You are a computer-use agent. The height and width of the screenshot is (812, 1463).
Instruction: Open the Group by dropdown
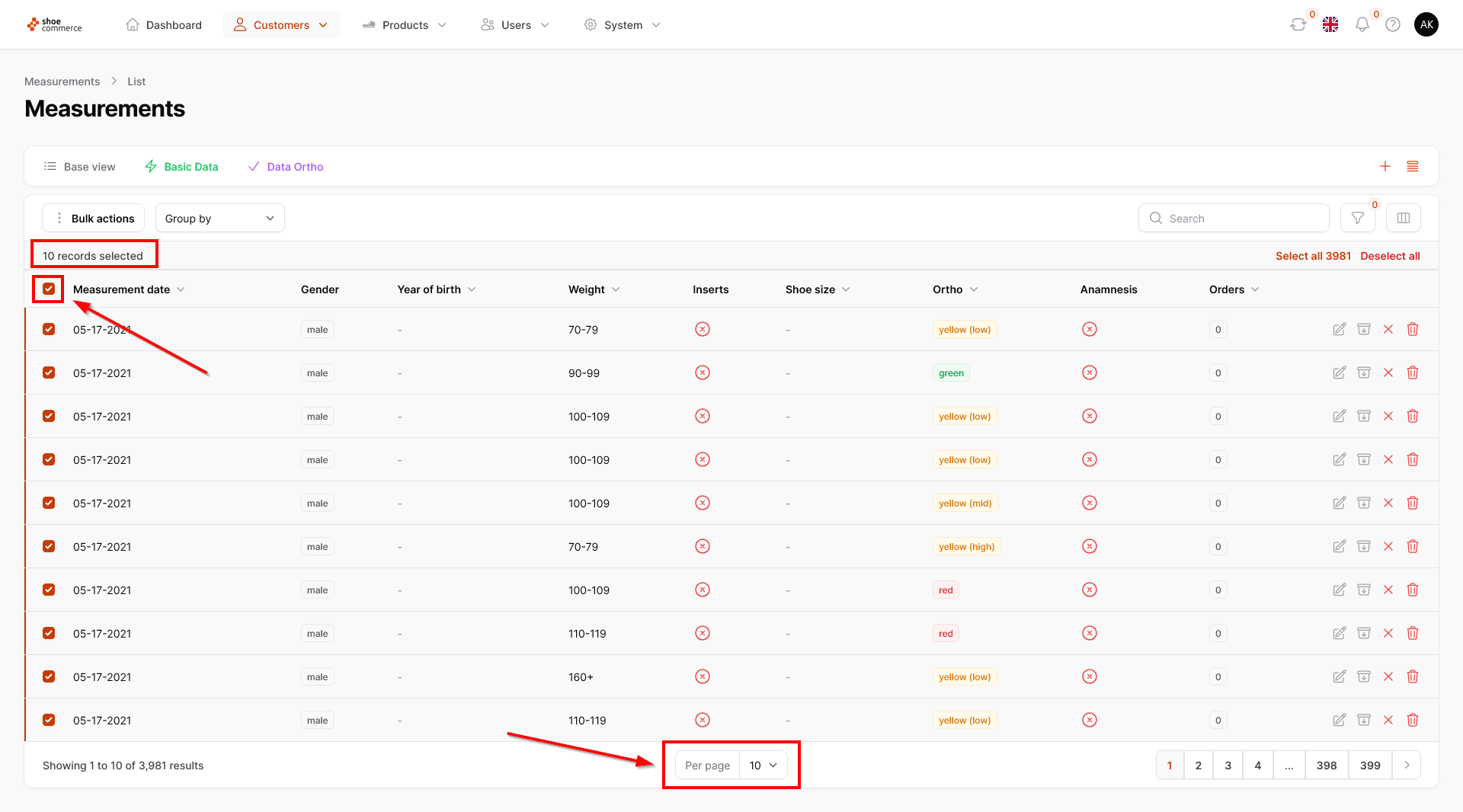(219, 219)
